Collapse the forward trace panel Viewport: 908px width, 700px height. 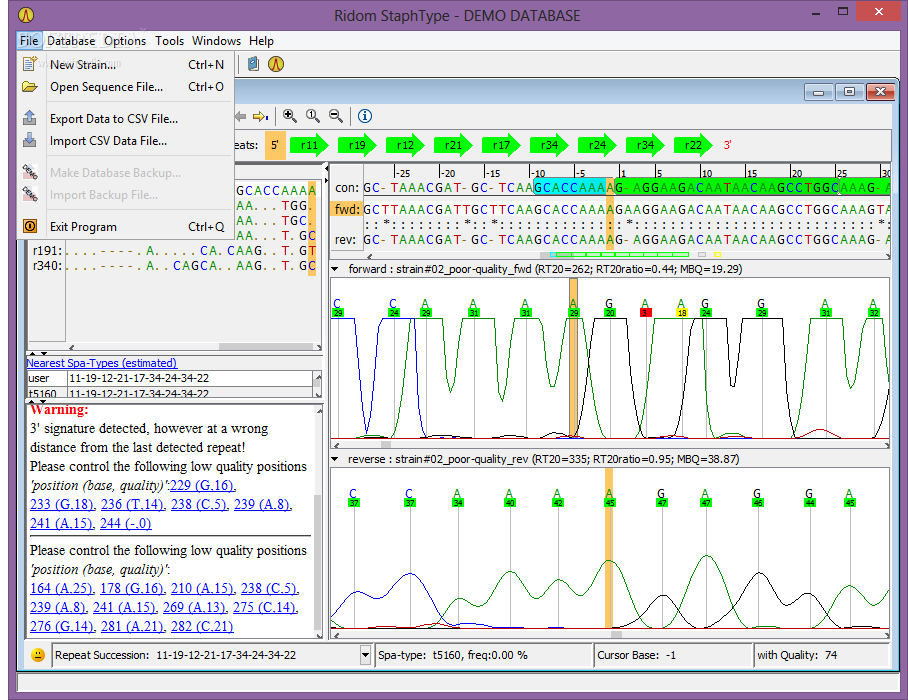335,269
